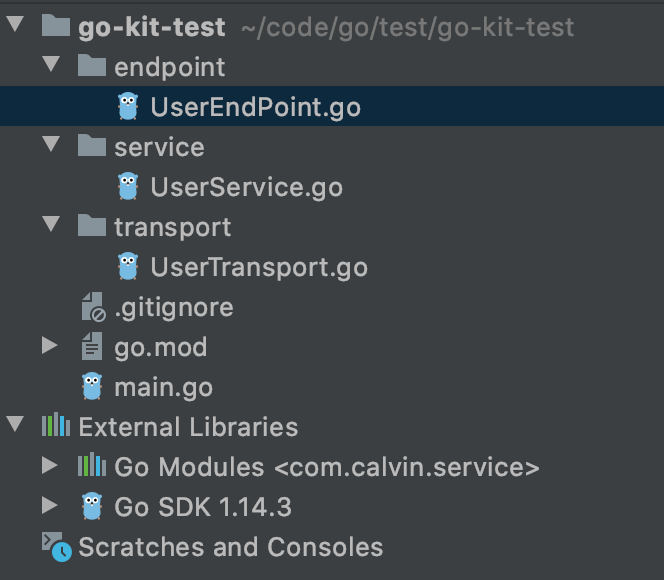Viewport: 664px width, 580px height.
Task: Click the Go gopher icon beside UserEndPoint.go
Action: click(x=127, y=106)
